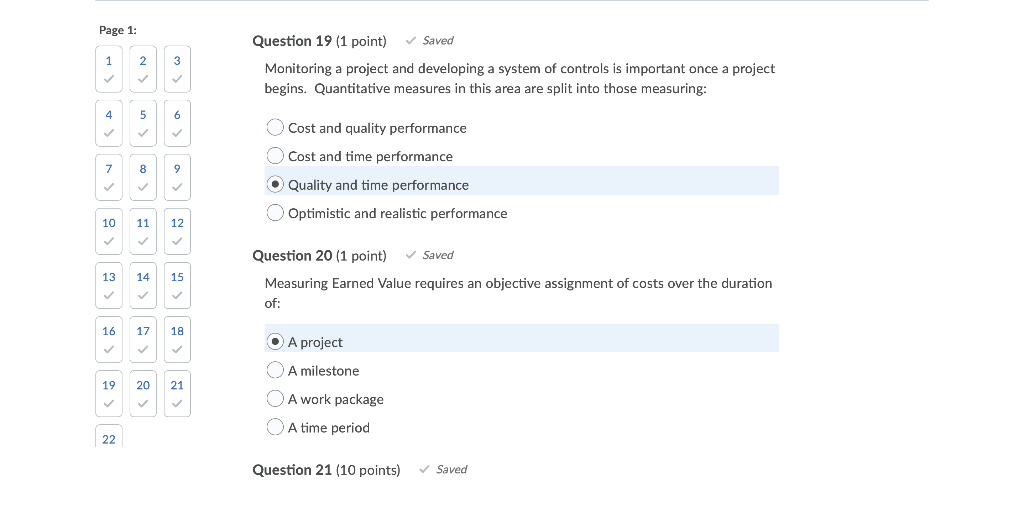
Task: Navigate to question 16 box
Action: [x=109, y=339]
